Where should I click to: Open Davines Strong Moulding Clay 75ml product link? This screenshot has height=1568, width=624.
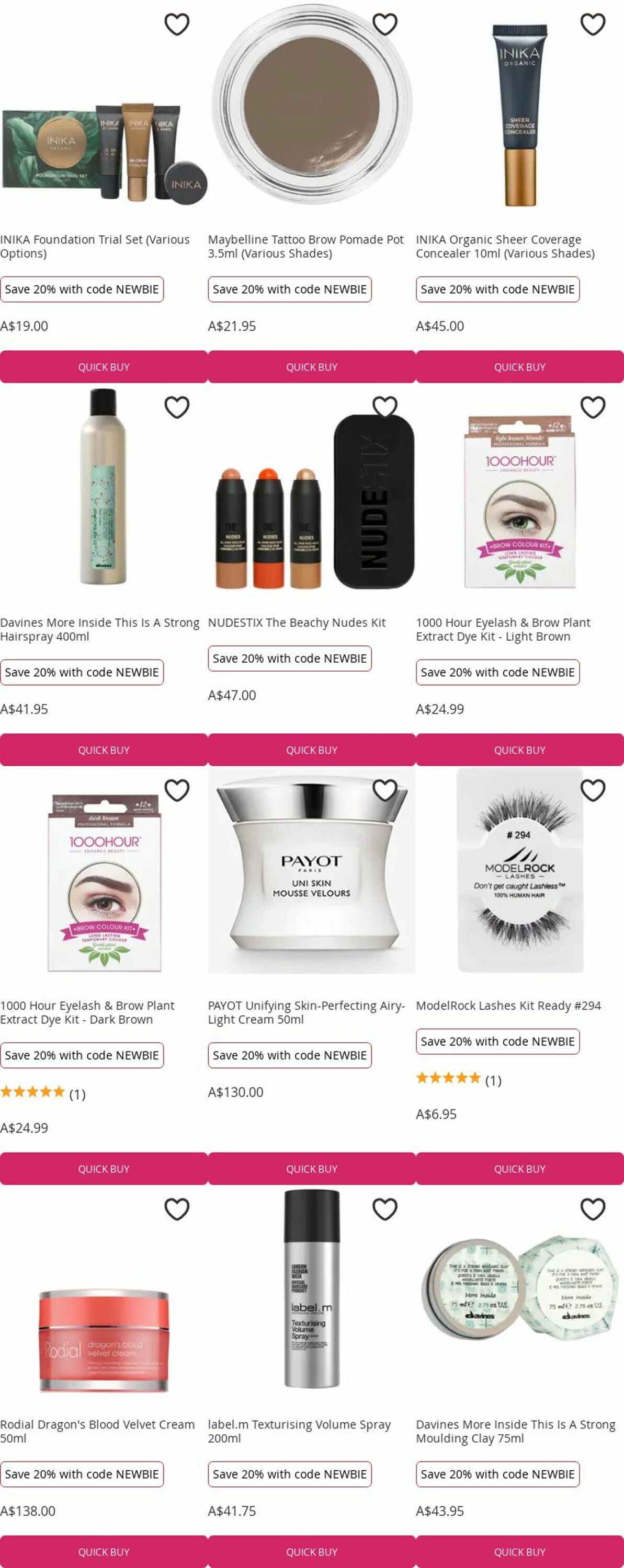click(516, 1431)
